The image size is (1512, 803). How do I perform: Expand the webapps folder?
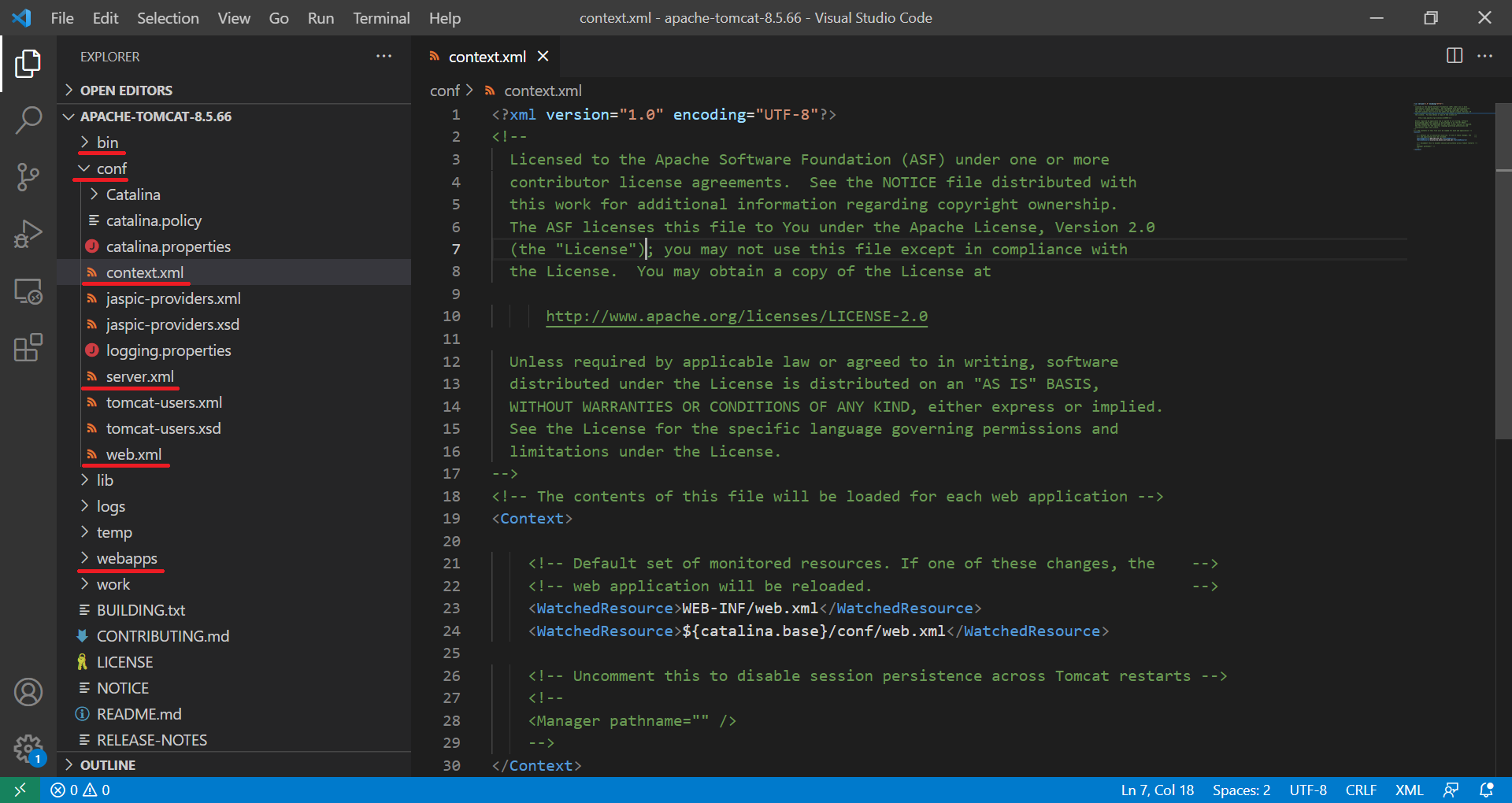pyautogui.click(x=127, y=558)
